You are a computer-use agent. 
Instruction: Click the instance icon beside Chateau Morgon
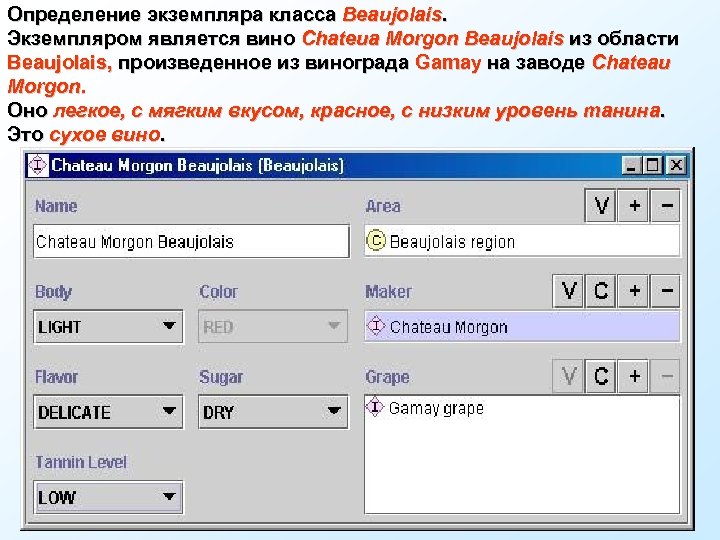[x=376, y=326]
